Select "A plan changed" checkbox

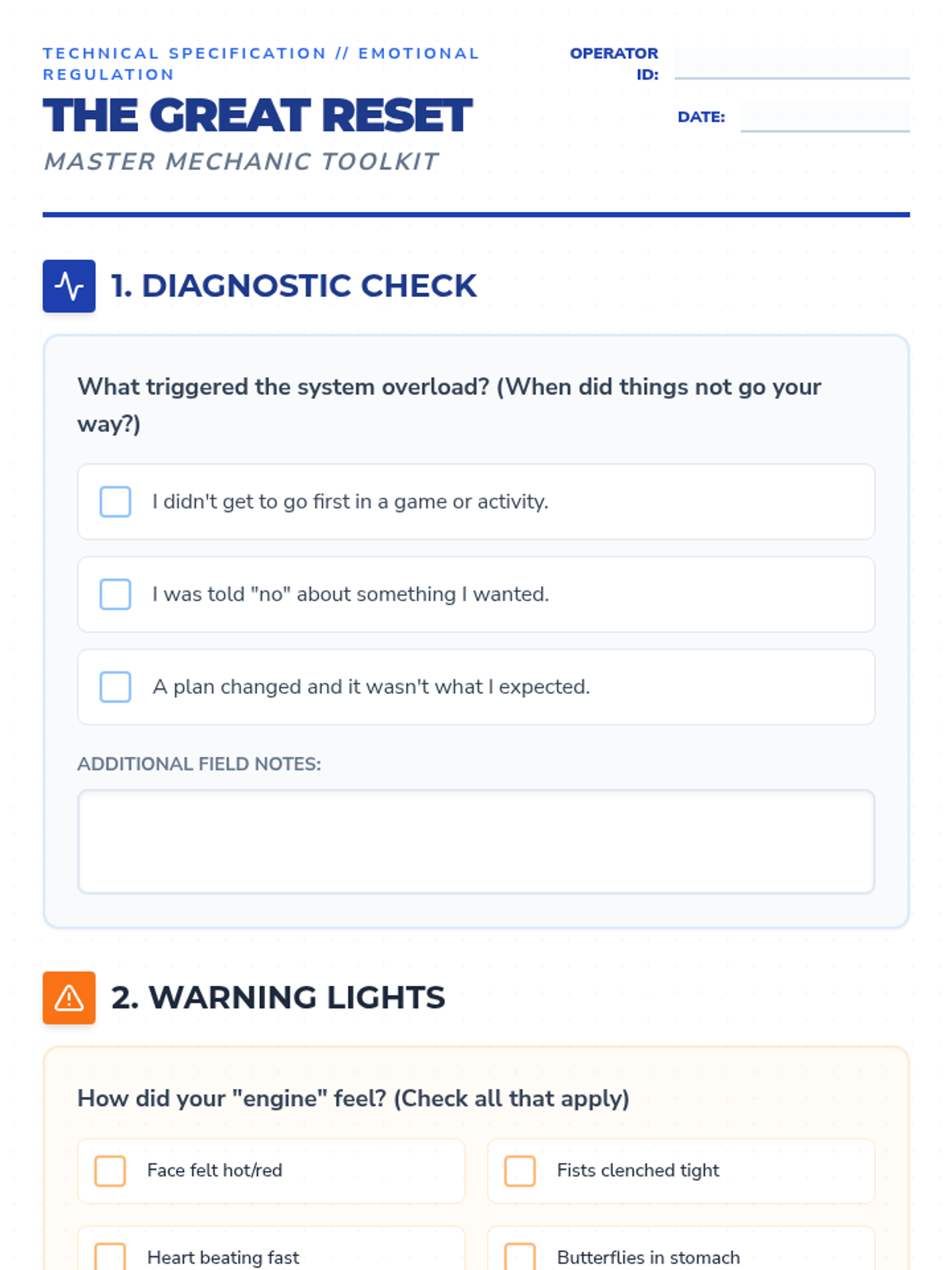tap(116, 687)
